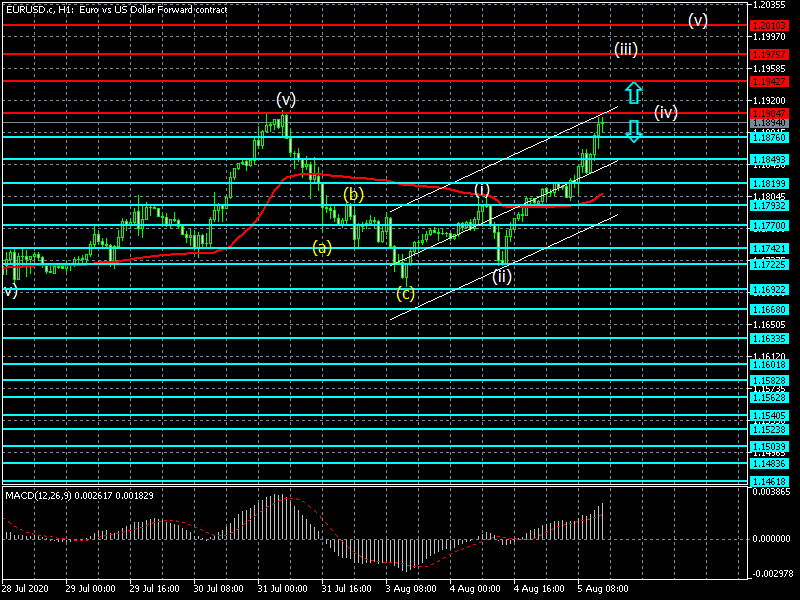Screen dimensions: 800x600
Task: Click the yellow (b) wave label
Action: point(353,194)
